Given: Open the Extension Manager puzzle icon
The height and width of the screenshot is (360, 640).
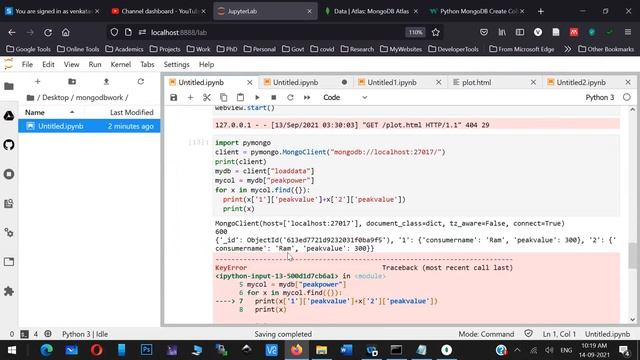Looking at the screenshot, I should pyautogui.click(x=9, y=291).
